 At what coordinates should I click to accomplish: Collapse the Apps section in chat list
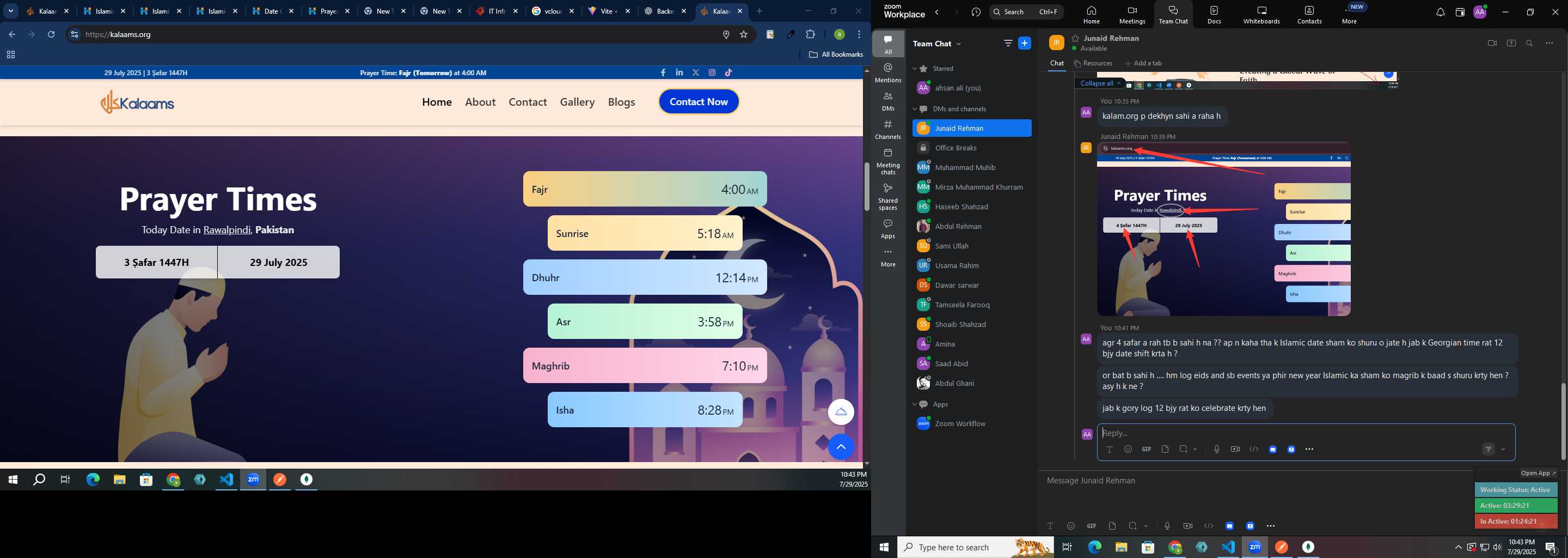[914, 404]
